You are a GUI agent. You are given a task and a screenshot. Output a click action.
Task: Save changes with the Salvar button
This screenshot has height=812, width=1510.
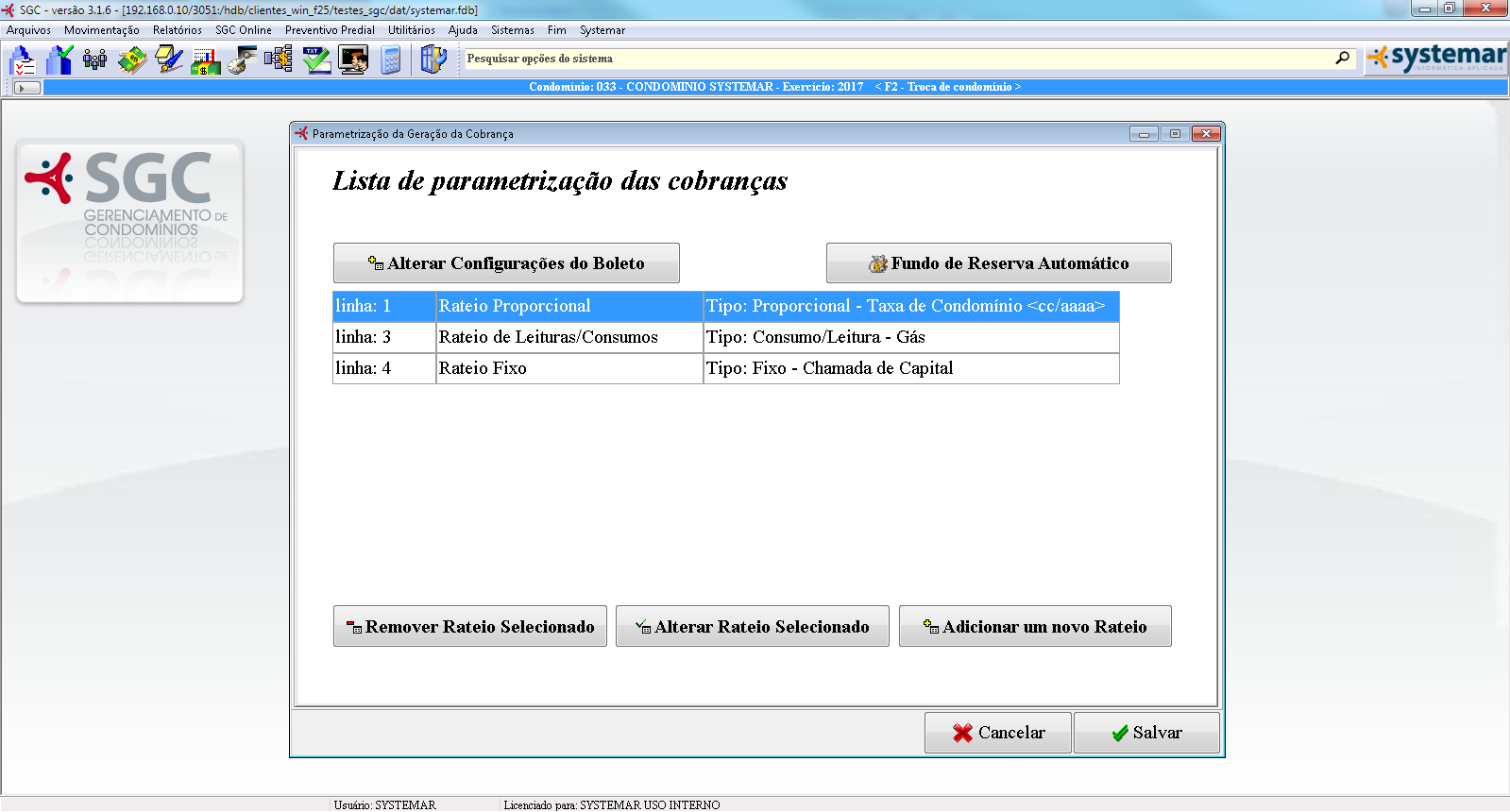coord(1145,733)
